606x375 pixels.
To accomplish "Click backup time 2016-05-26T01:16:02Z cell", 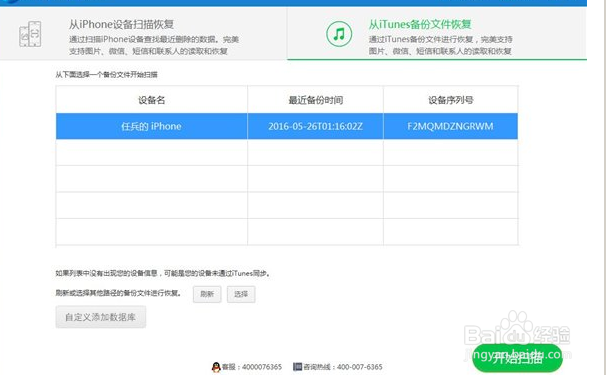I will point(315,126).
